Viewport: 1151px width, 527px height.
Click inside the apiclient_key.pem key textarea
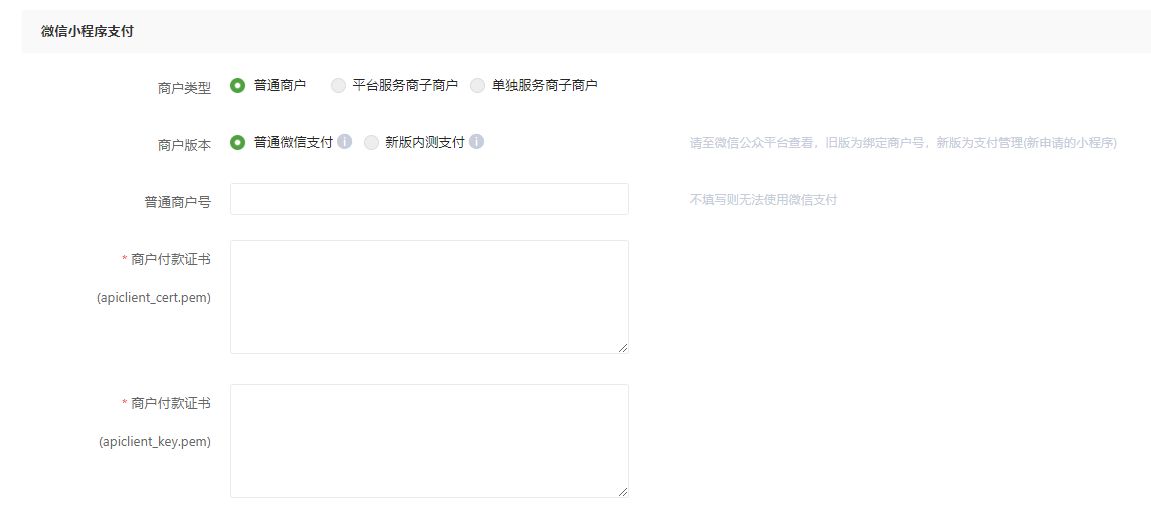429,440
